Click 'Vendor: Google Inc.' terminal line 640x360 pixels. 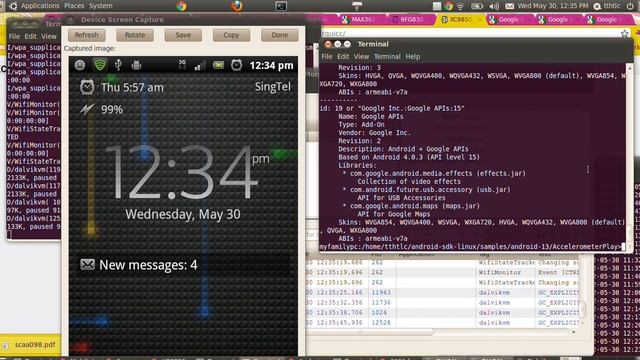pyautogui.click(x=374, y=133)
